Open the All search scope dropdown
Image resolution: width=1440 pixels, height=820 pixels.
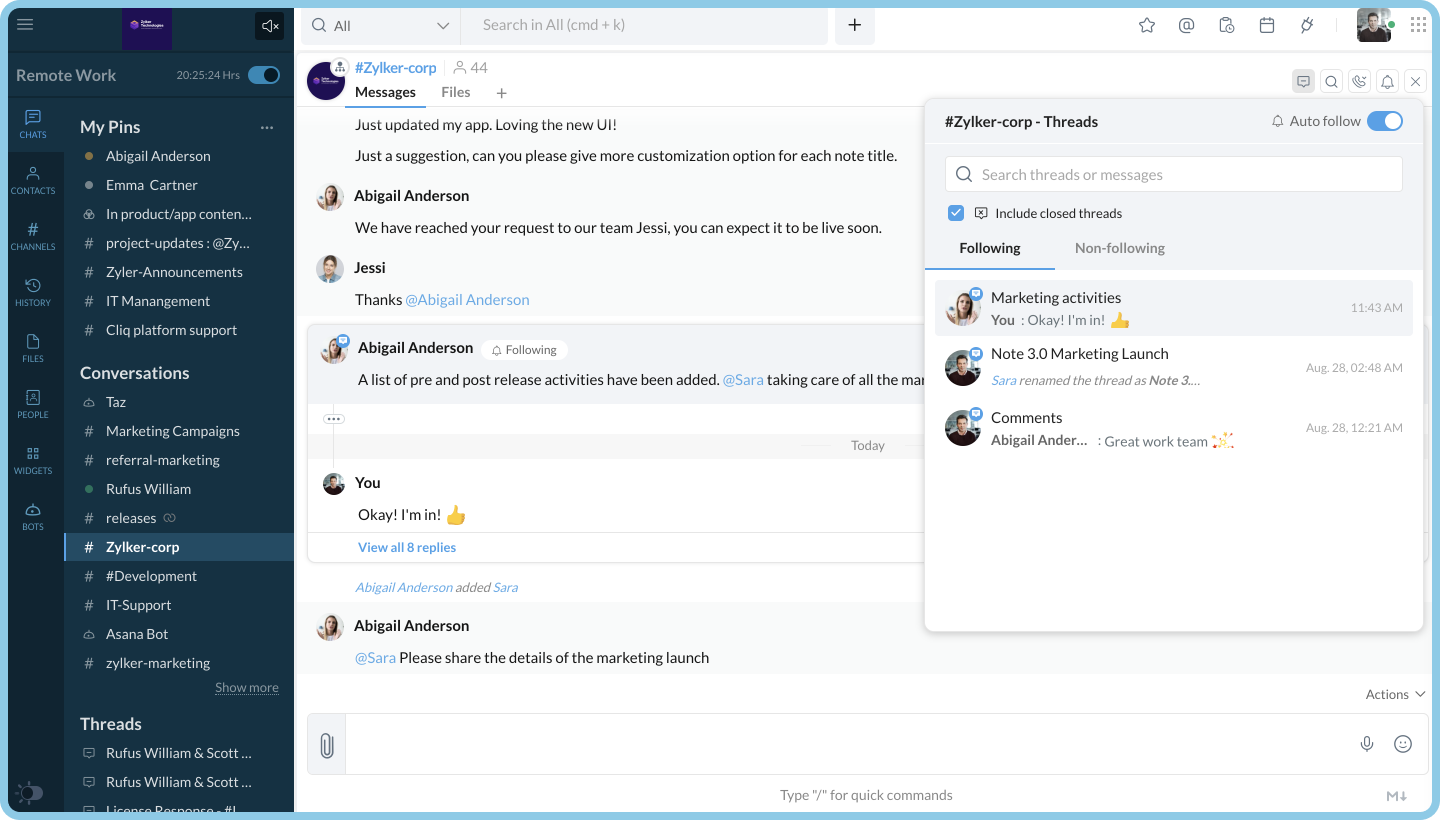tap(380, 26)
